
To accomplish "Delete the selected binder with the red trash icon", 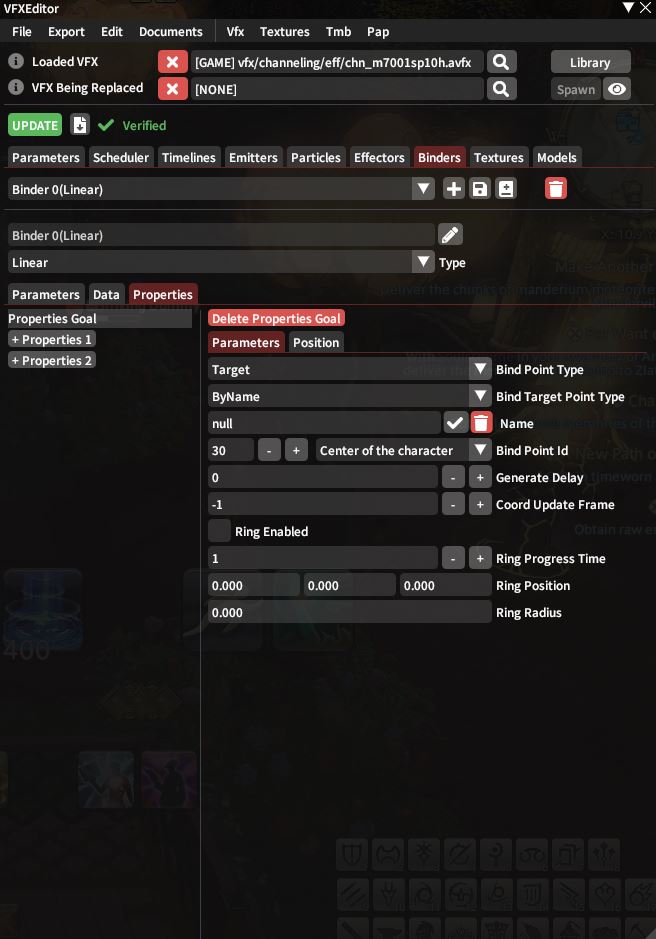I will pyautogui.click(x=556, y=189).
